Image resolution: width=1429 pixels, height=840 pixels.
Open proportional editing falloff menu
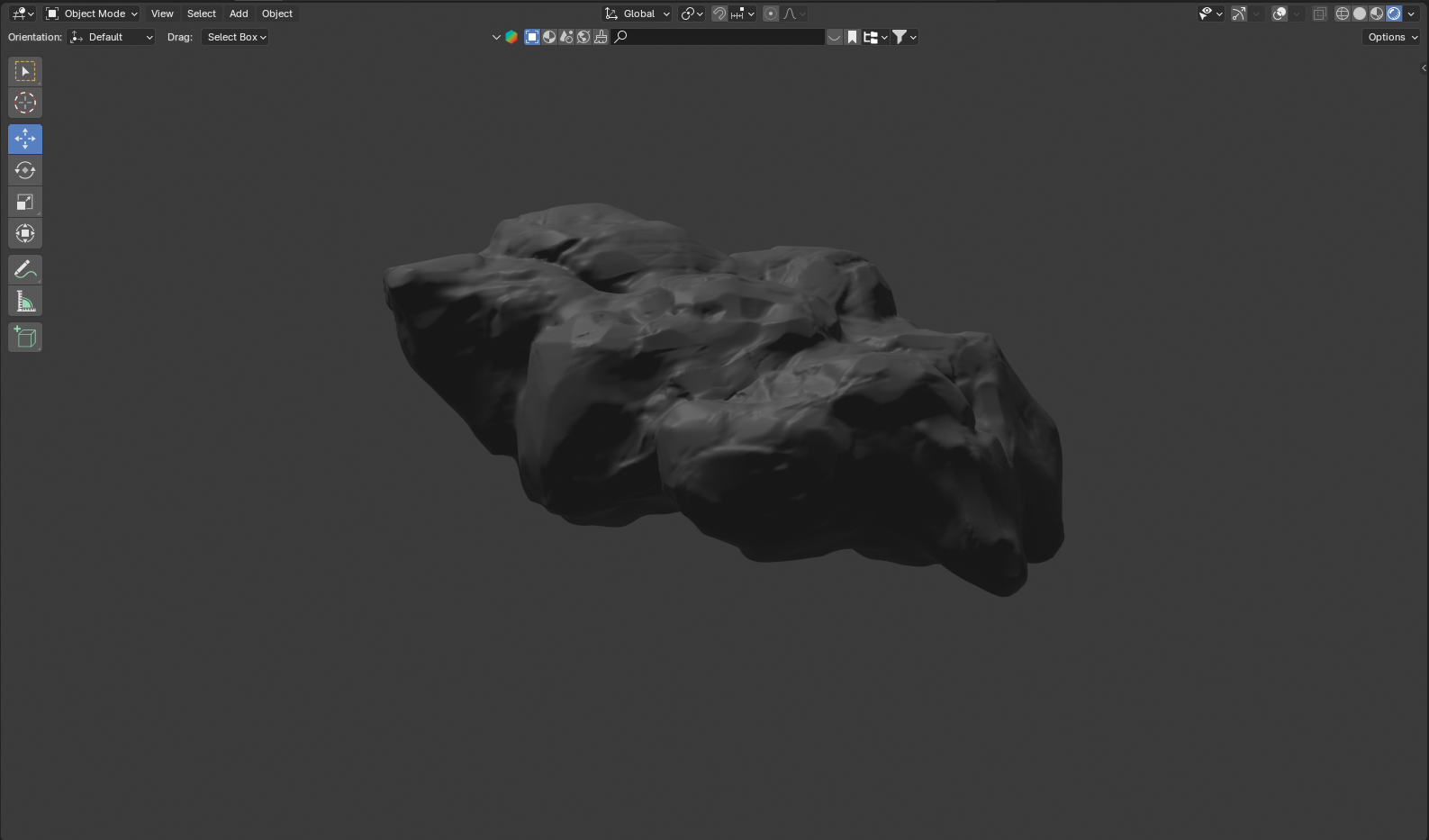click(x=794, y=14)
